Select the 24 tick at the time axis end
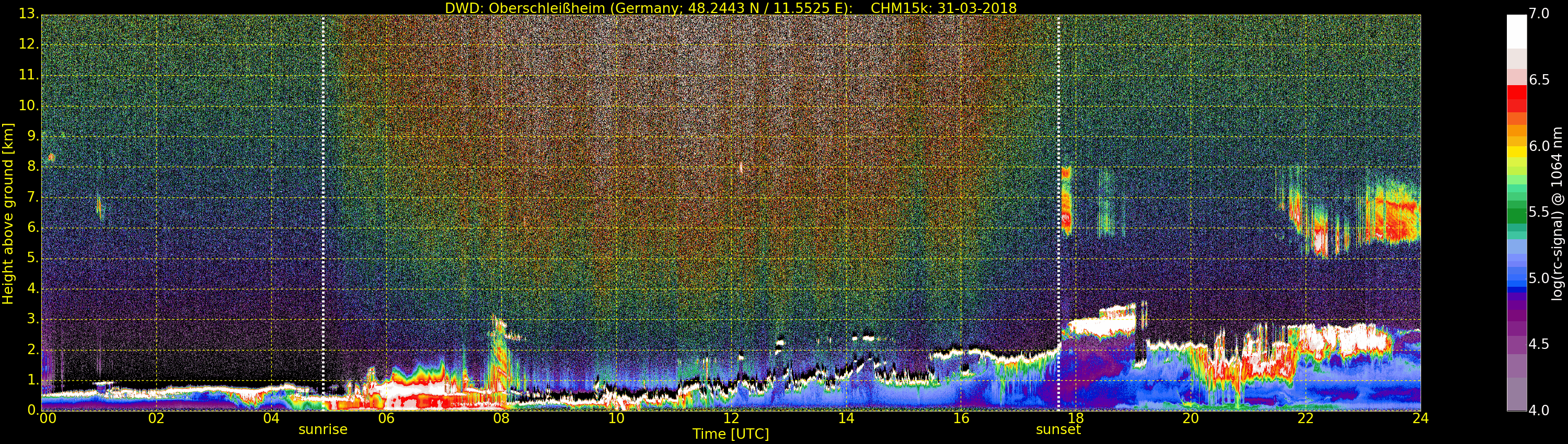The height and width of the screenshot is (444, 1568). (1420, 418)
